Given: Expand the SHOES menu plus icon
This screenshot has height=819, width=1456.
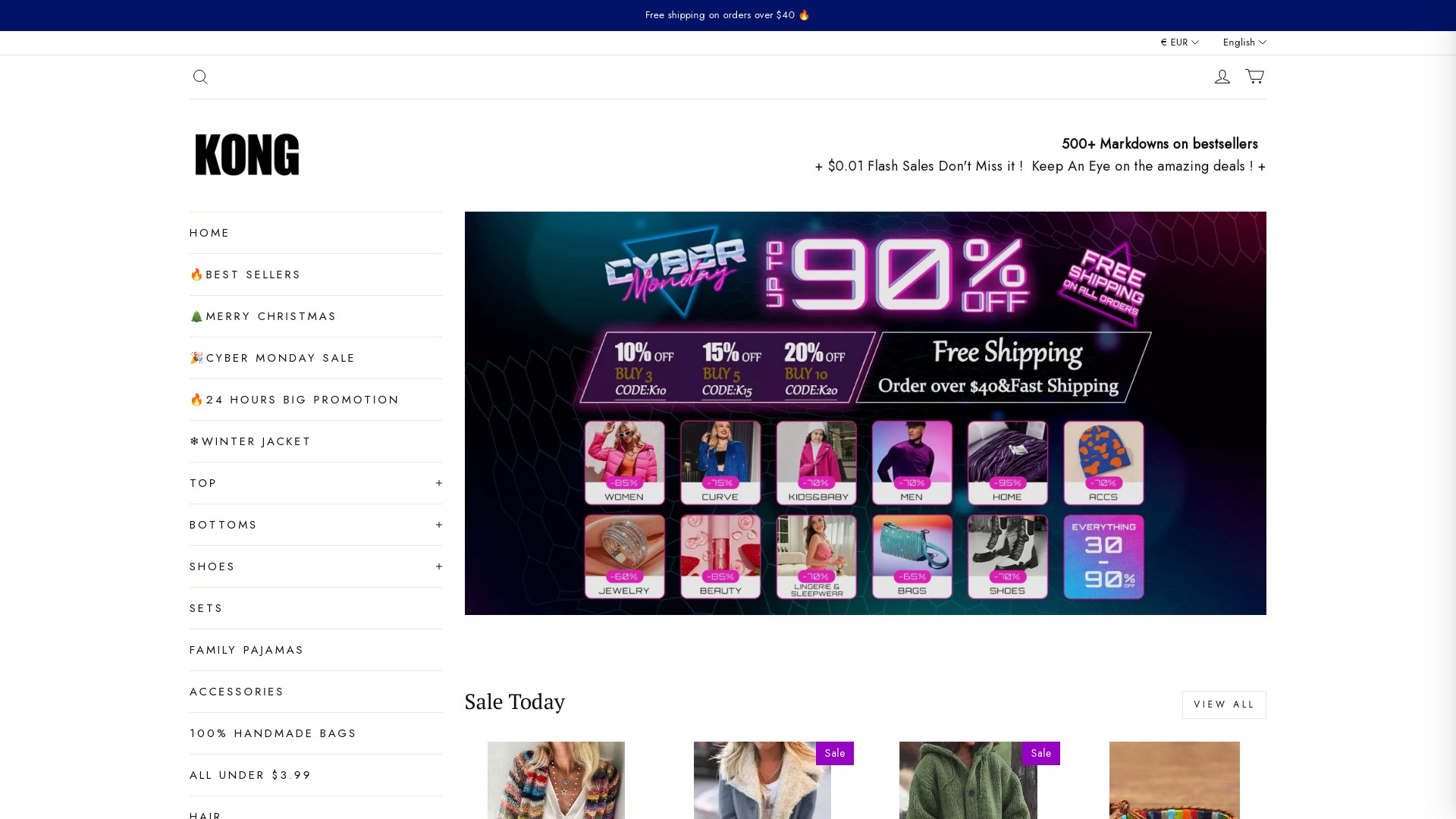Looking at the screenshot, I should [x=438, y=566].
